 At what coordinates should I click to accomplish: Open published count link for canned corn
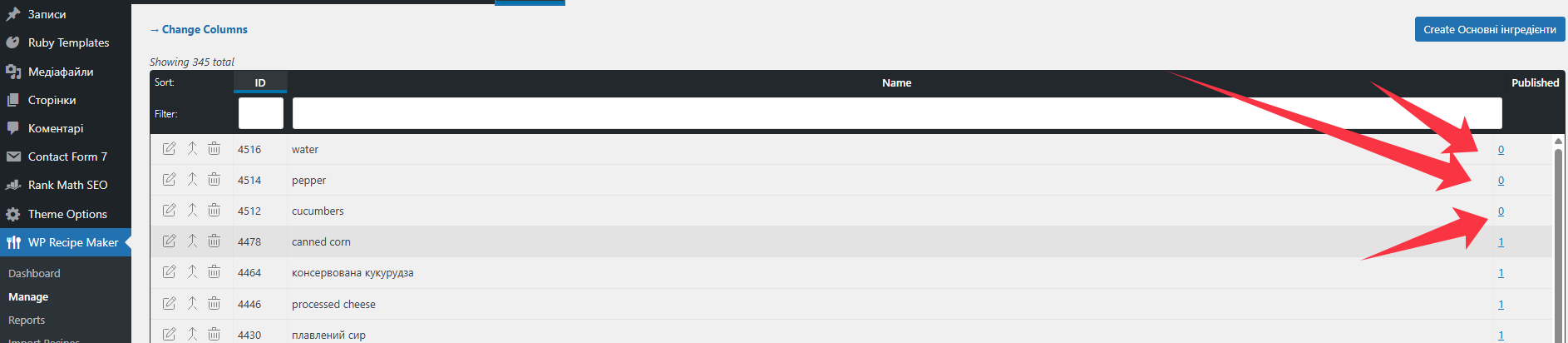coord(1501,242)
